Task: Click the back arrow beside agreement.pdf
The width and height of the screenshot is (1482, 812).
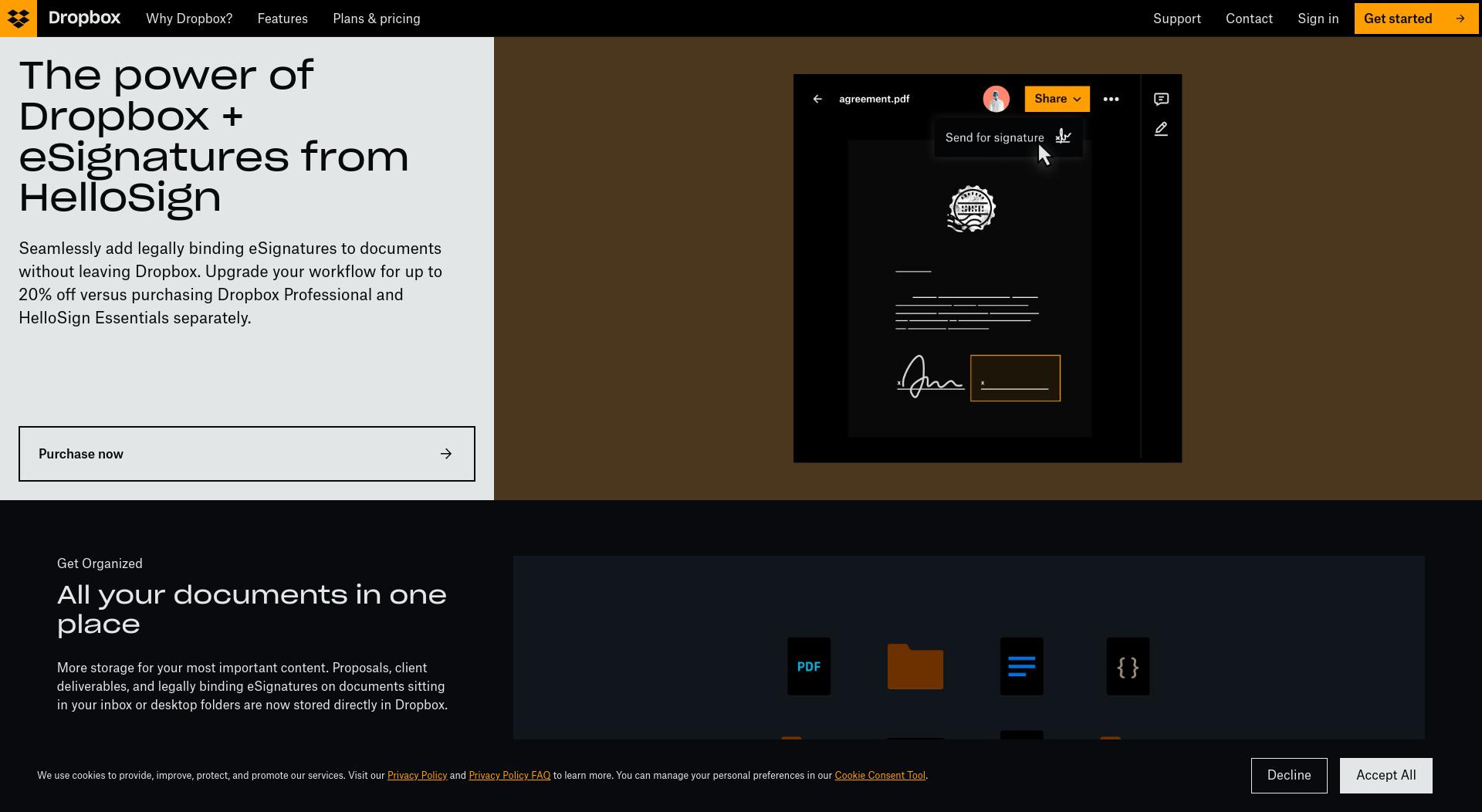Action: click(x=817, y=99)
